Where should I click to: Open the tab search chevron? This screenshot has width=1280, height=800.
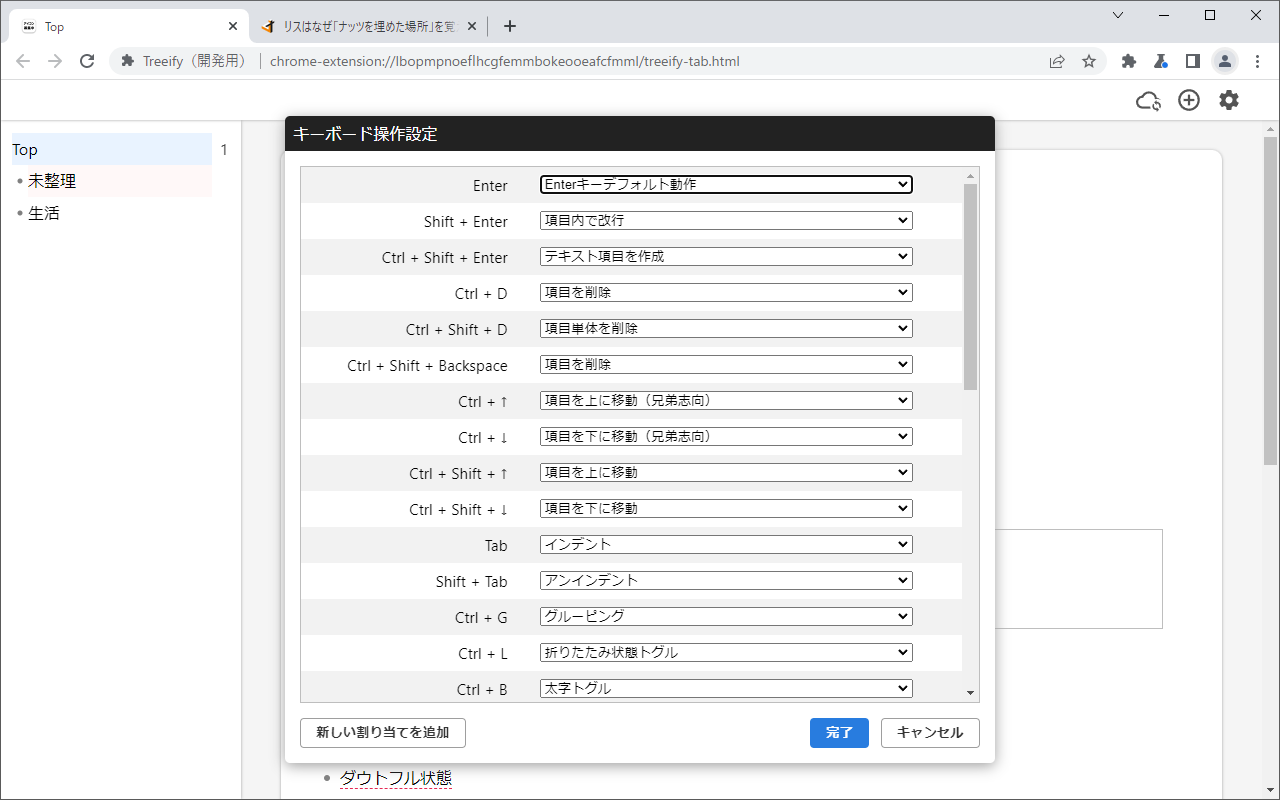(1118, 15)
